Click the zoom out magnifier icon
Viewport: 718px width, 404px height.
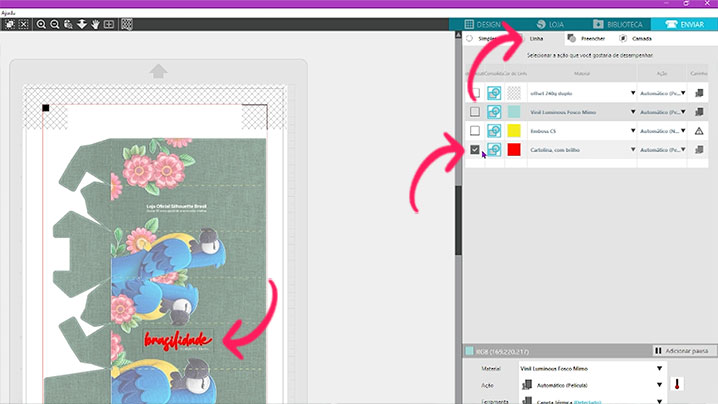(54, 24)
